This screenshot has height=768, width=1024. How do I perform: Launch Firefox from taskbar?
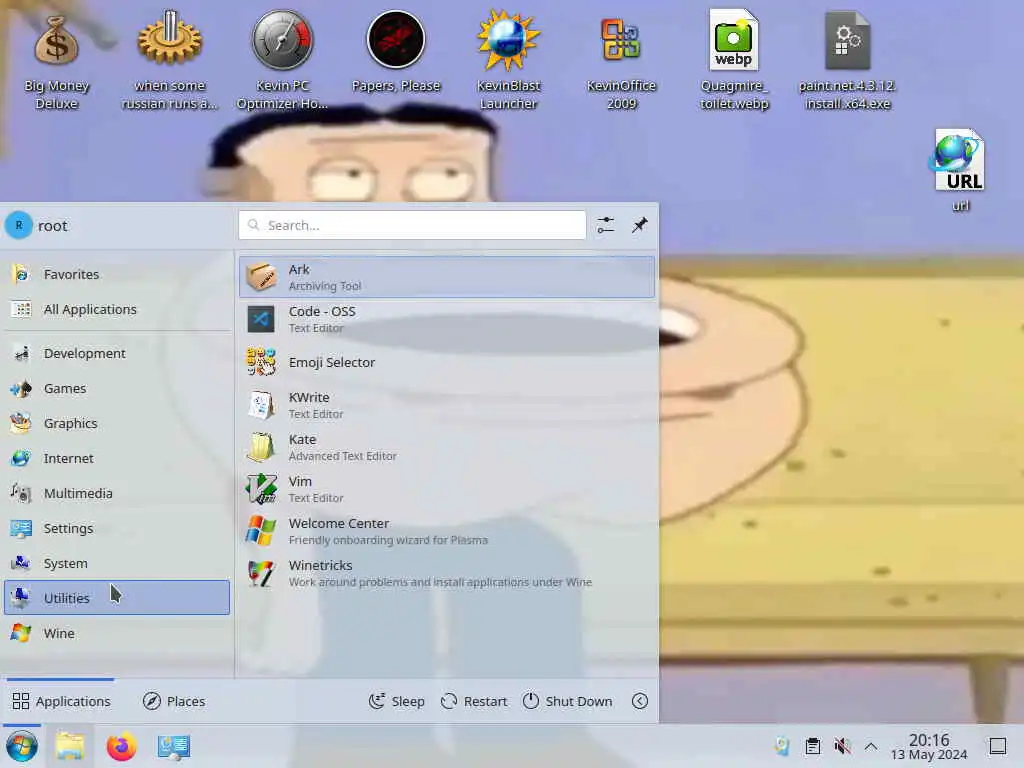[x=121, y=746]
